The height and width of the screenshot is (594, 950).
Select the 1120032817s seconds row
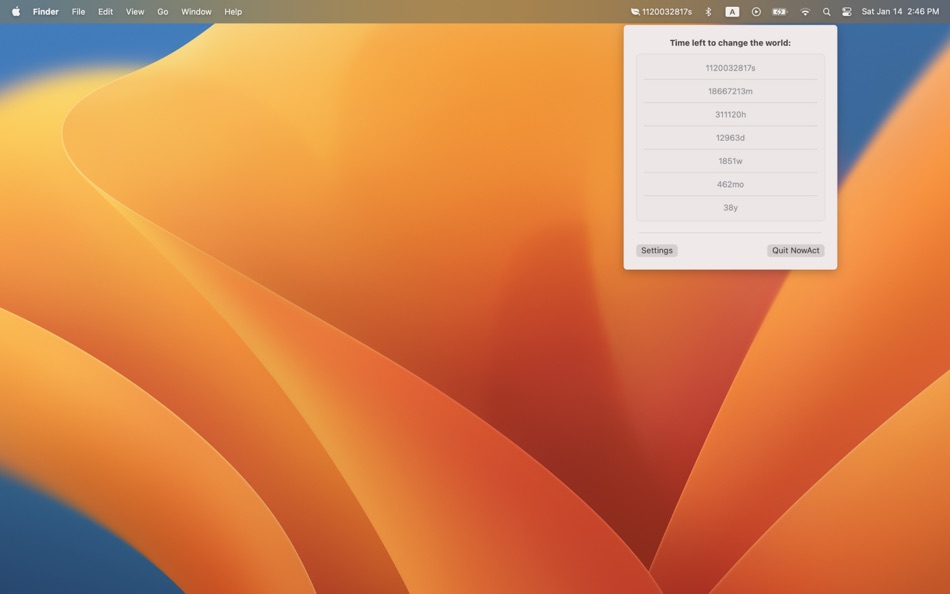coord(730,68)
